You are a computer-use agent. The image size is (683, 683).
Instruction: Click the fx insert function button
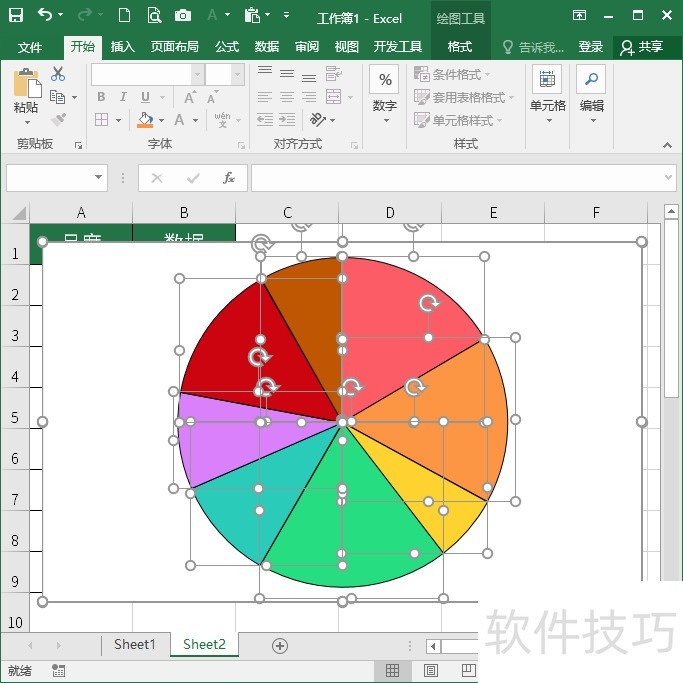click(x=229, y=178)
